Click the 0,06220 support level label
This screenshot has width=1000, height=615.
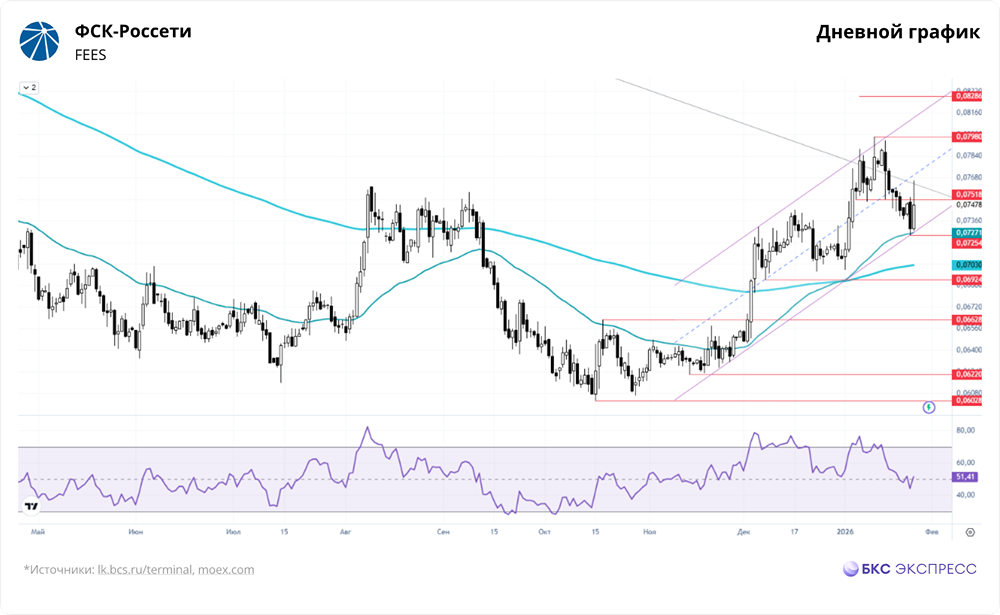click(967, 374)
